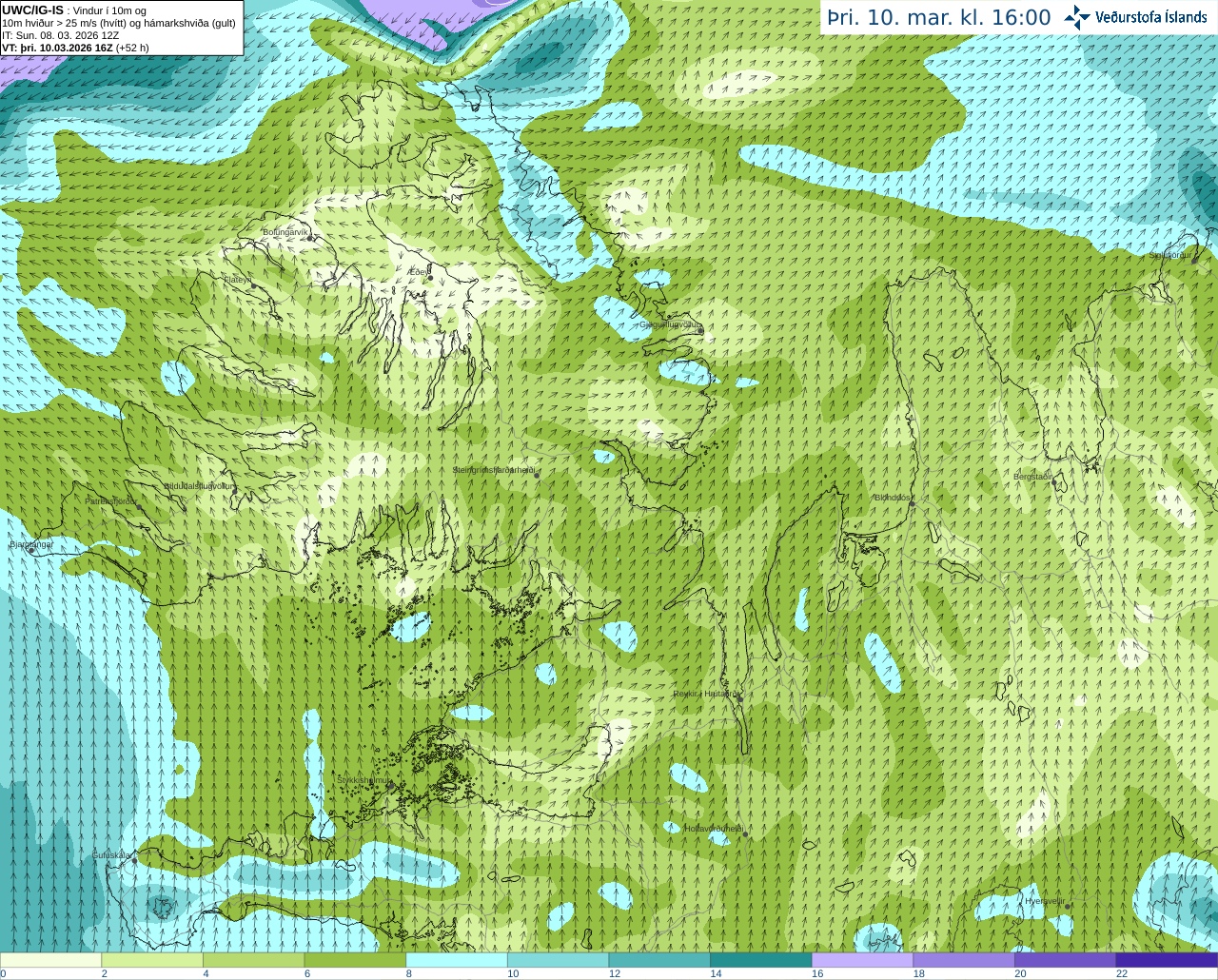Click the Bolungarvík station label
Screen dimensions: 1218x980
286,231
